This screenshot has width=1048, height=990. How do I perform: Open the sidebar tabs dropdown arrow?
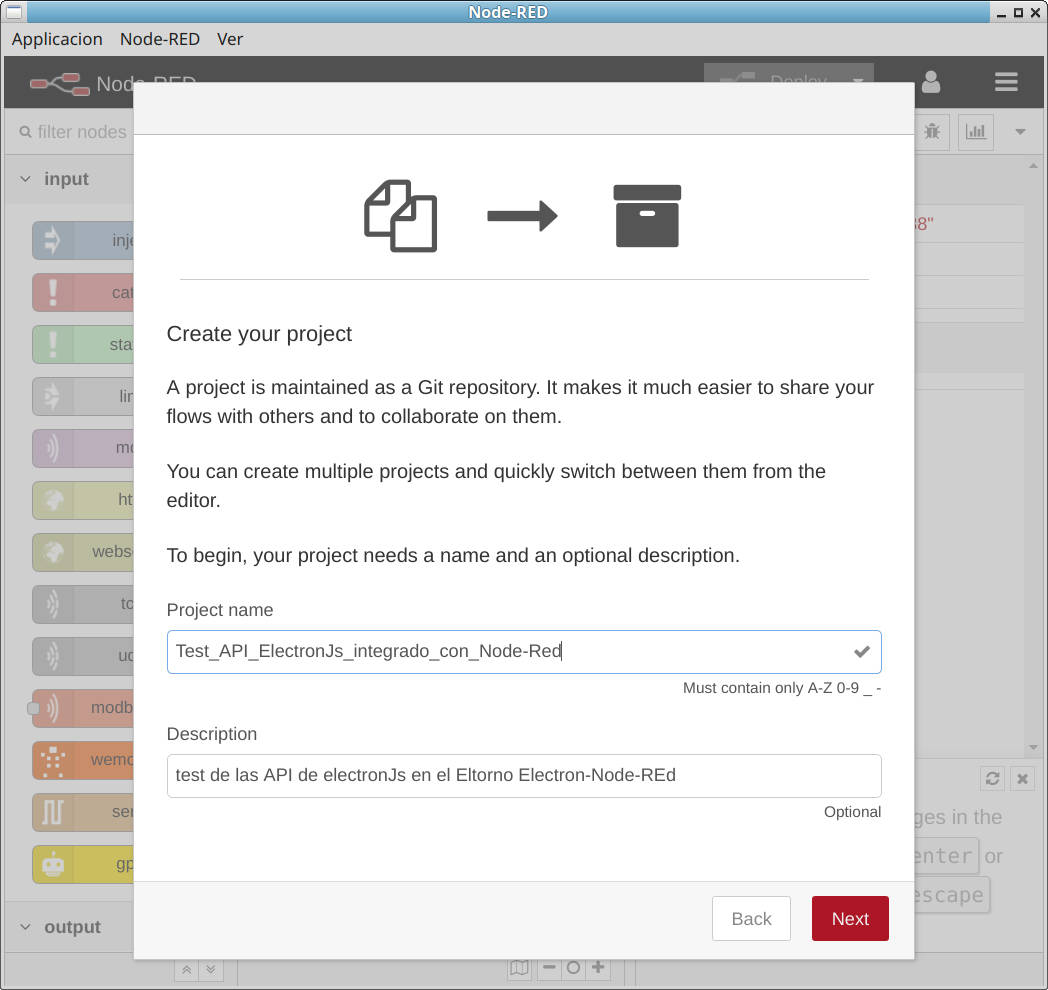[1020, 131]
